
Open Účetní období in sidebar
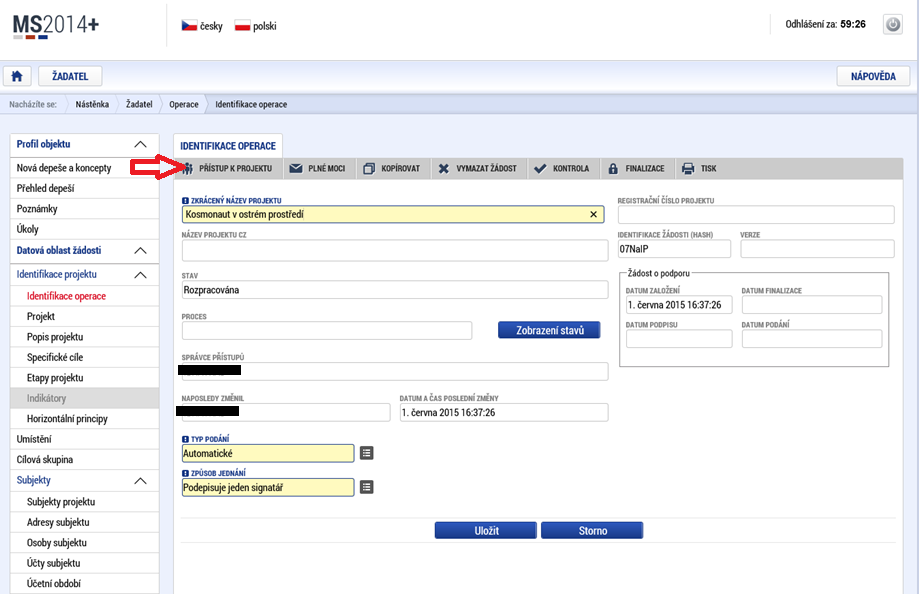point(84,583)
